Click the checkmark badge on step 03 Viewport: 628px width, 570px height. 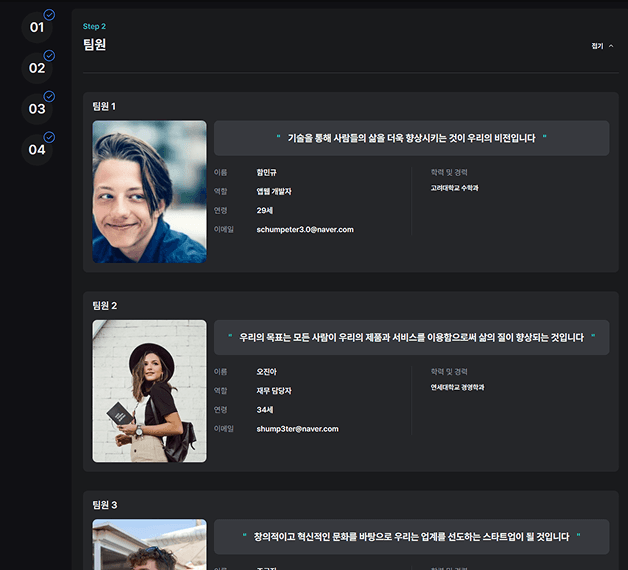pos(49,97)
